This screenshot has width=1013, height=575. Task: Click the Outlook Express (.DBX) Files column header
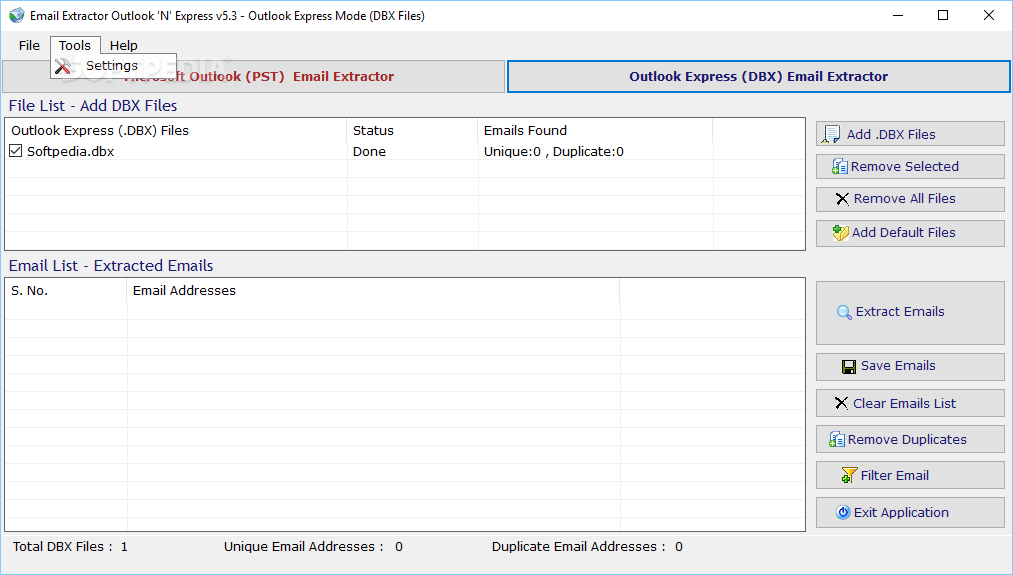pyautogui.click(x=176, y=131)
